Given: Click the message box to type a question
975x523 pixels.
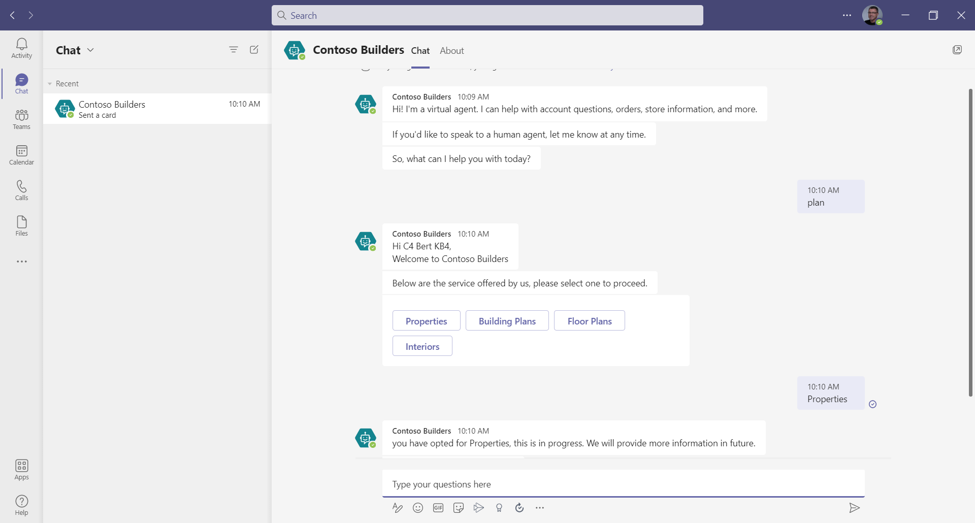Looking at the screenshot, I should (622, 484).
